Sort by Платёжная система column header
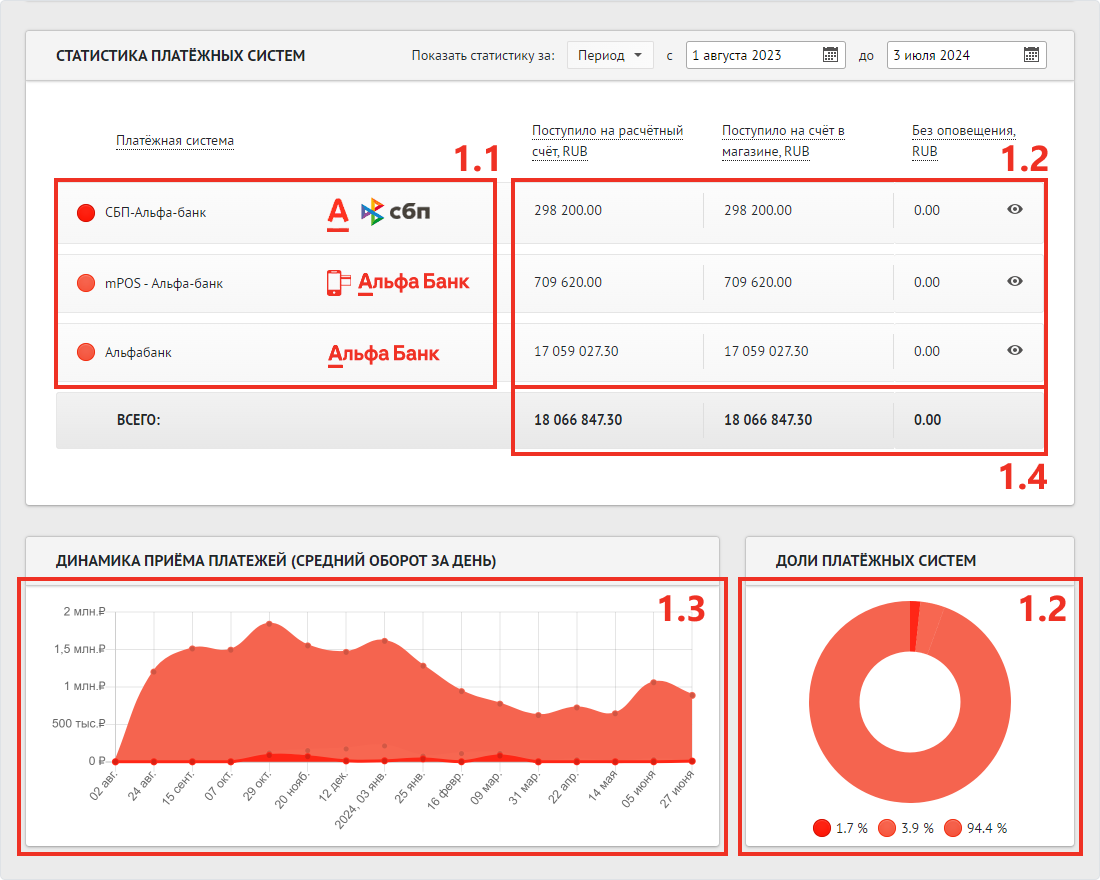The image size is (1100, 880). (x=175, y=140)
